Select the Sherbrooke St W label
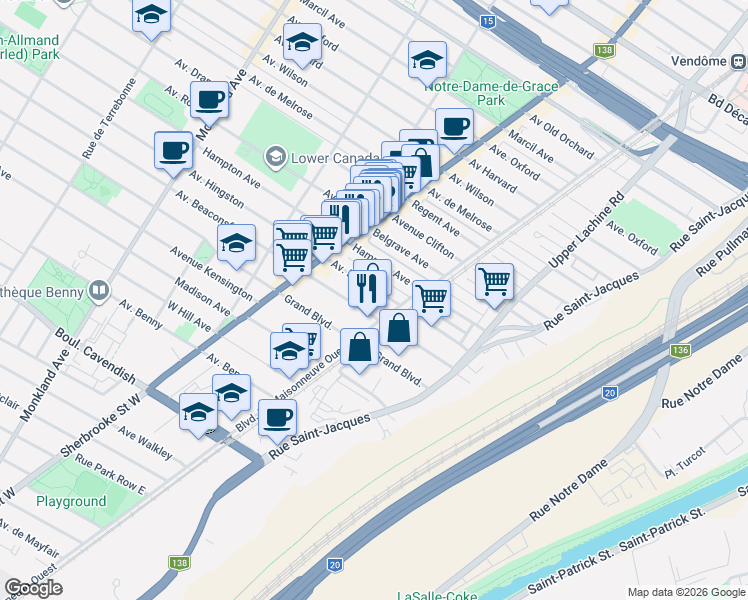 click(x=101, y=425)
